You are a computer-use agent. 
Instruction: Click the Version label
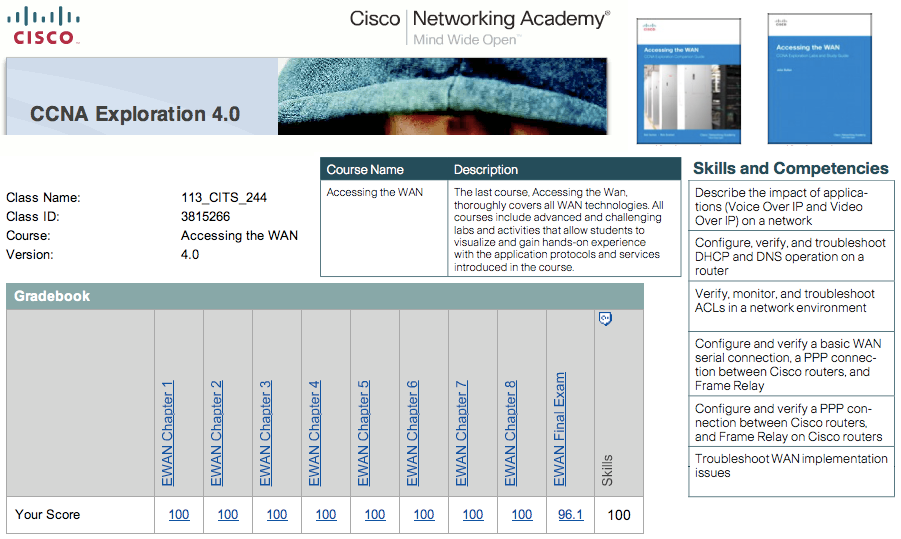coord(29,255)
